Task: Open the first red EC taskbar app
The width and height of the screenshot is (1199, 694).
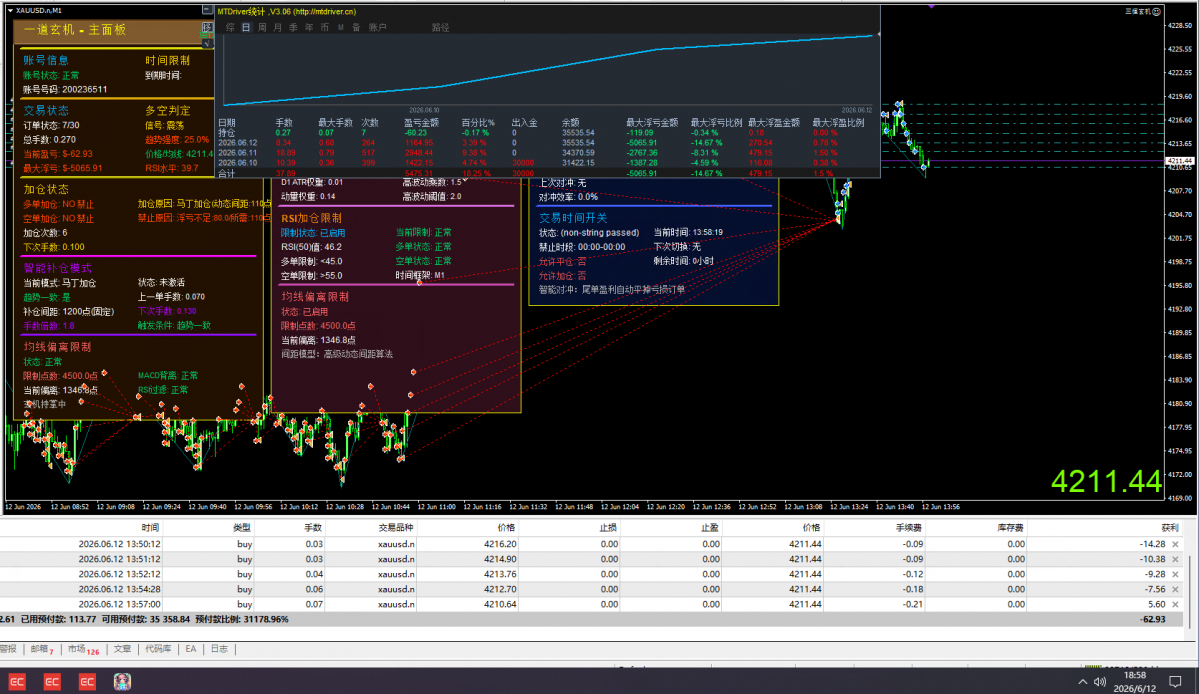Action: pyautogui.click(x=17, y=681)
